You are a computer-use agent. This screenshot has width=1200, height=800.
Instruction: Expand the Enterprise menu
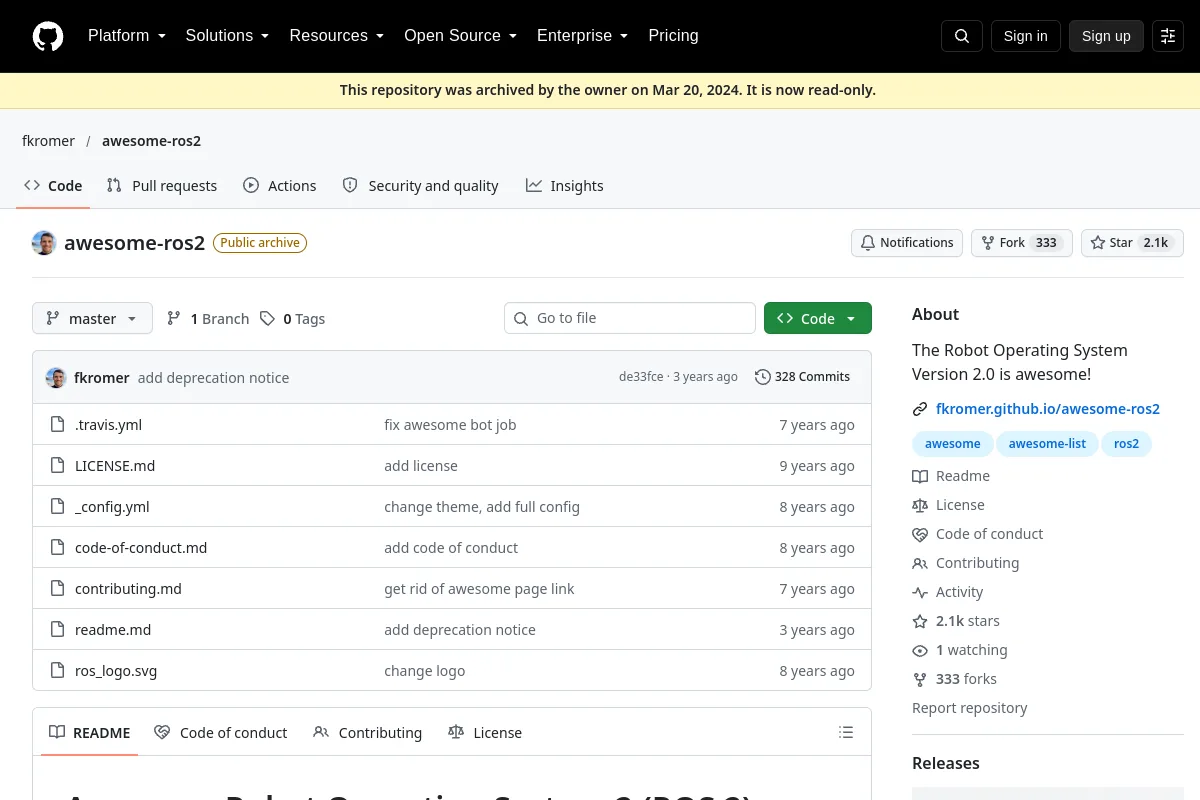coord(582,36)
